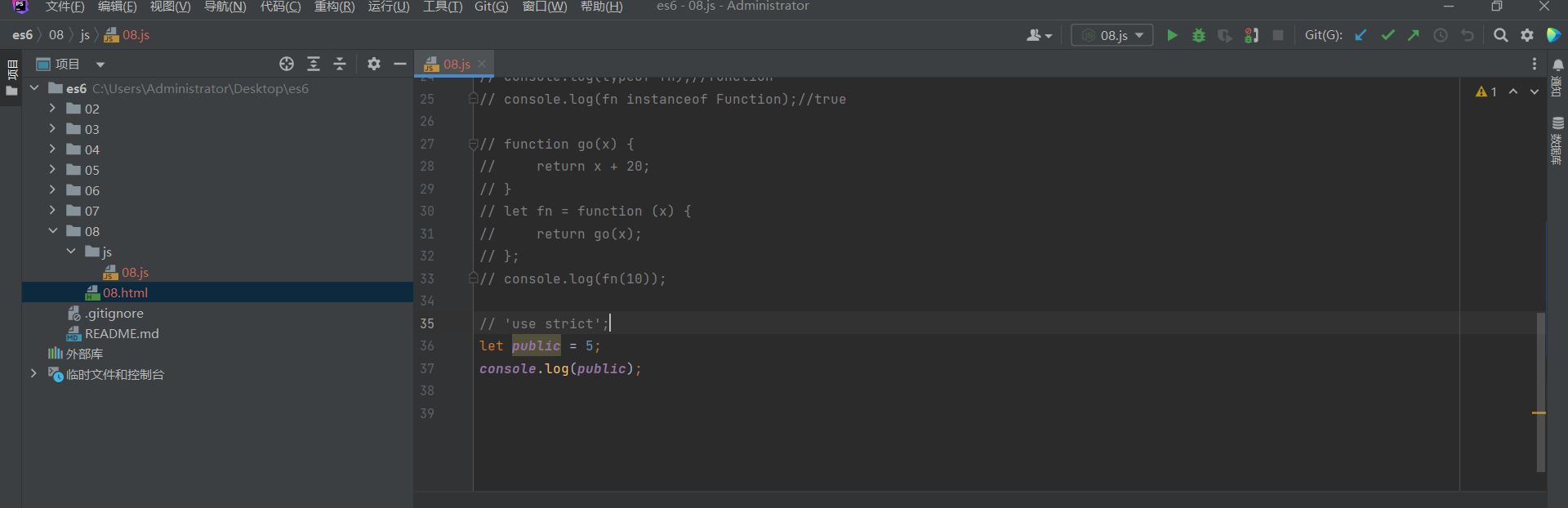1568x508 pixels.
Task: Open the database tool window
Action: (1557, 140)
